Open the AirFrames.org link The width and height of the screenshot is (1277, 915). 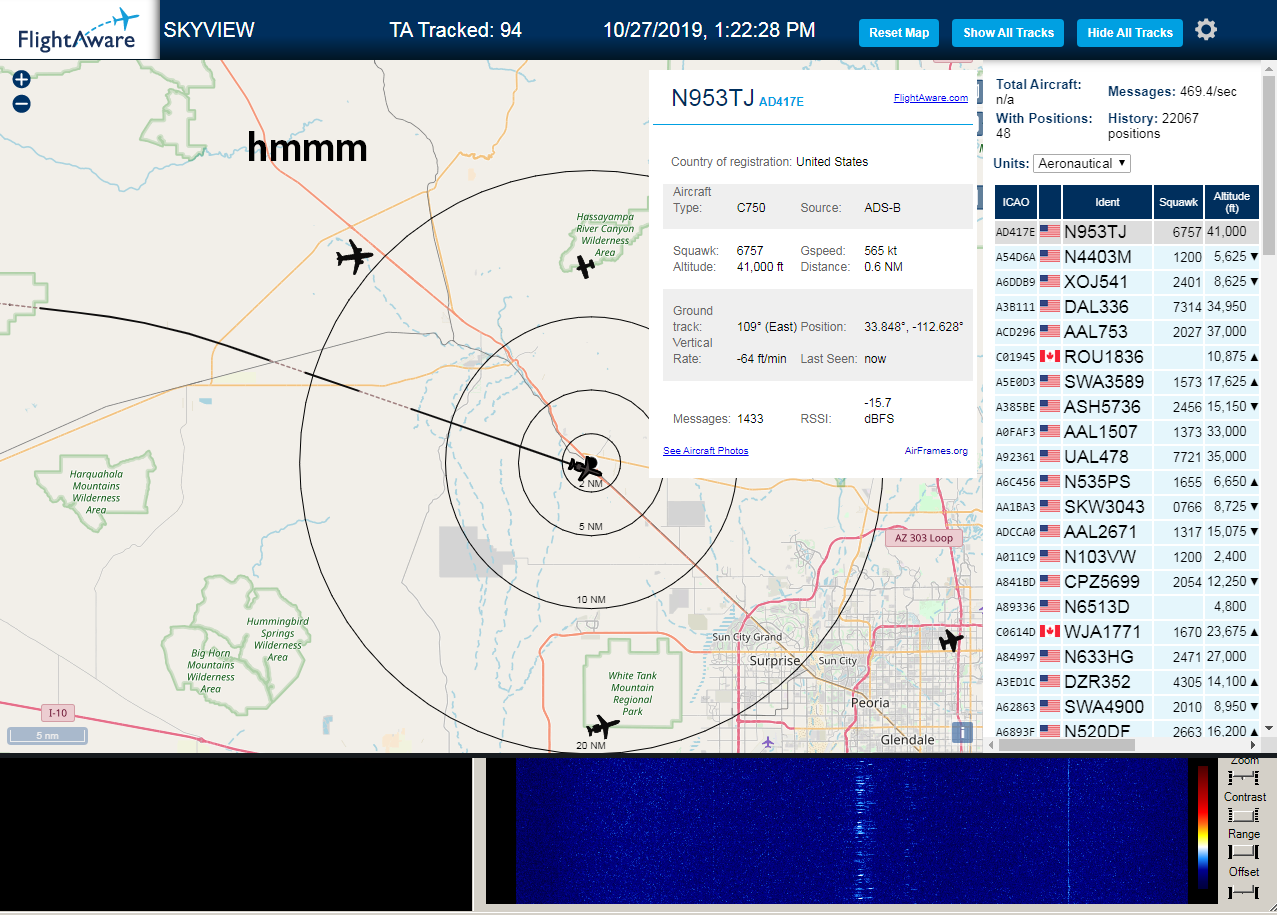936,451
